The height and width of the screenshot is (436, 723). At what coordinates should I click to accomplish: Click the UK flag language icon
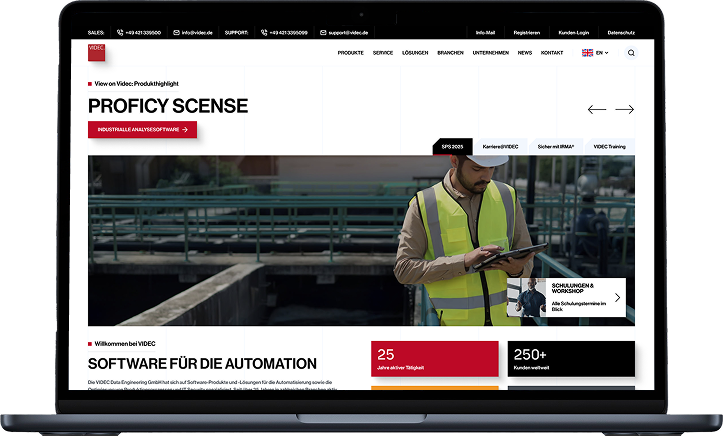tap(587, 53)
